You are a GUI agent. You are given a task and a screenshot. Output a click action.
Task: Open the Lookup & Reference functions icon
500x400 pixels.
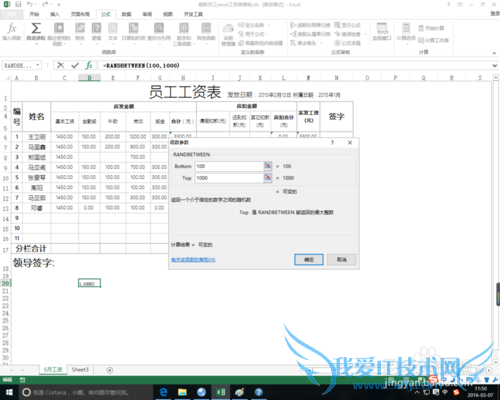[x=159, y=28]
